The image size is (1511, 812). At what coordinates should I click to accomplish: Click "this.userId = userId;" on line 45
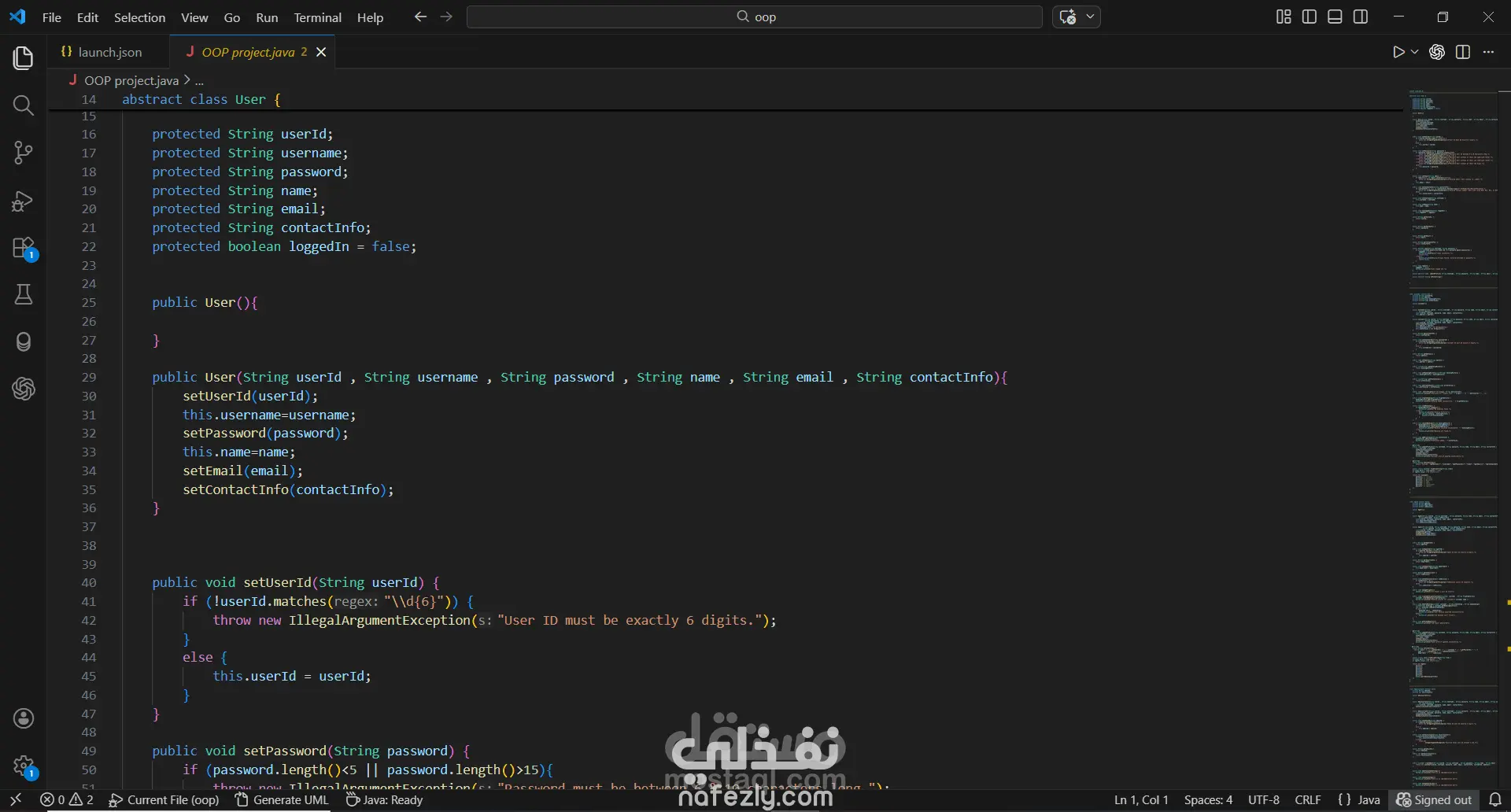pyautogui.click(x=291, y=677)
